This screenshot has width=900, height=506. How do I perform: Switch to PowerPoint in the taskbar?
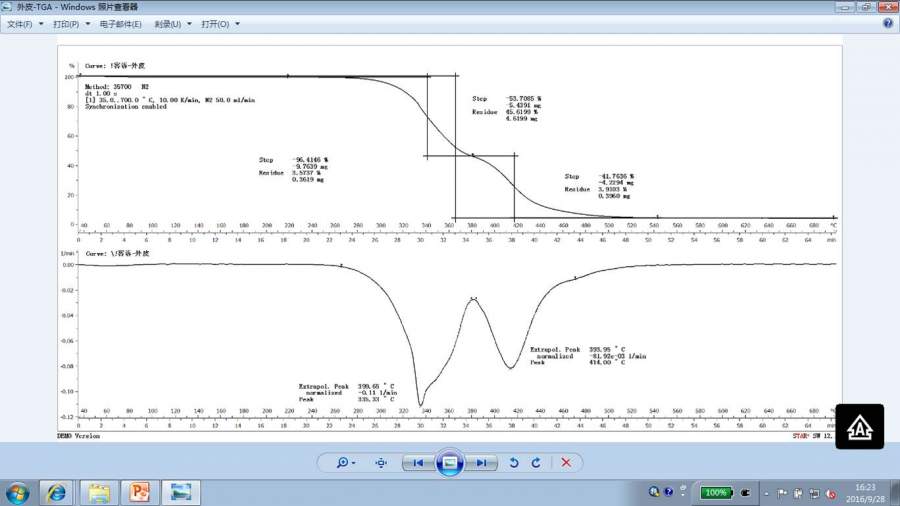pyautogui.click(x=139, y=493)
